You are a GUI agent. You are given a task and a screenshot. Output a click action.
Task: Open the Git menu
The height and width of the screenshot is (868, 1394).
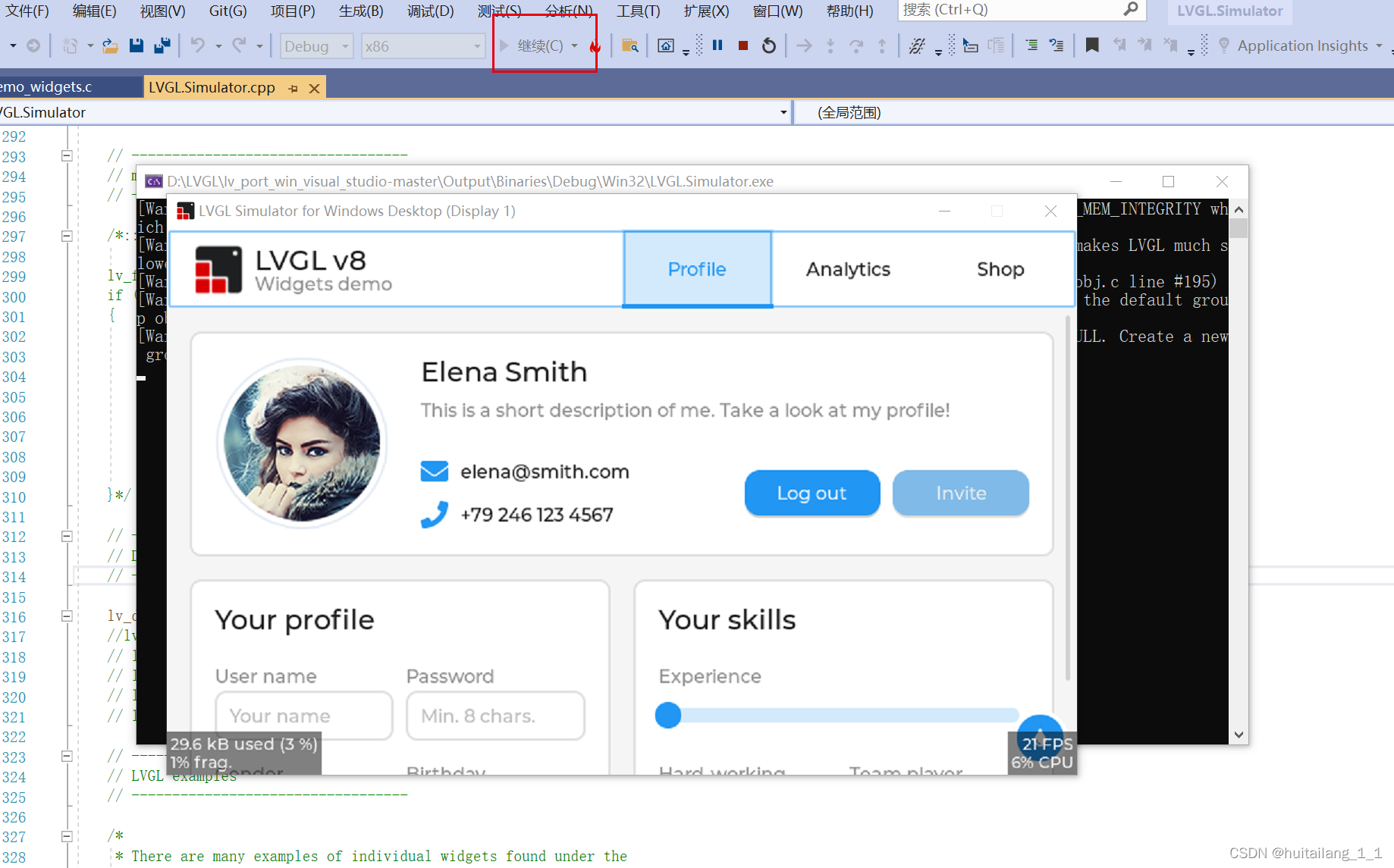pos(227,11)
